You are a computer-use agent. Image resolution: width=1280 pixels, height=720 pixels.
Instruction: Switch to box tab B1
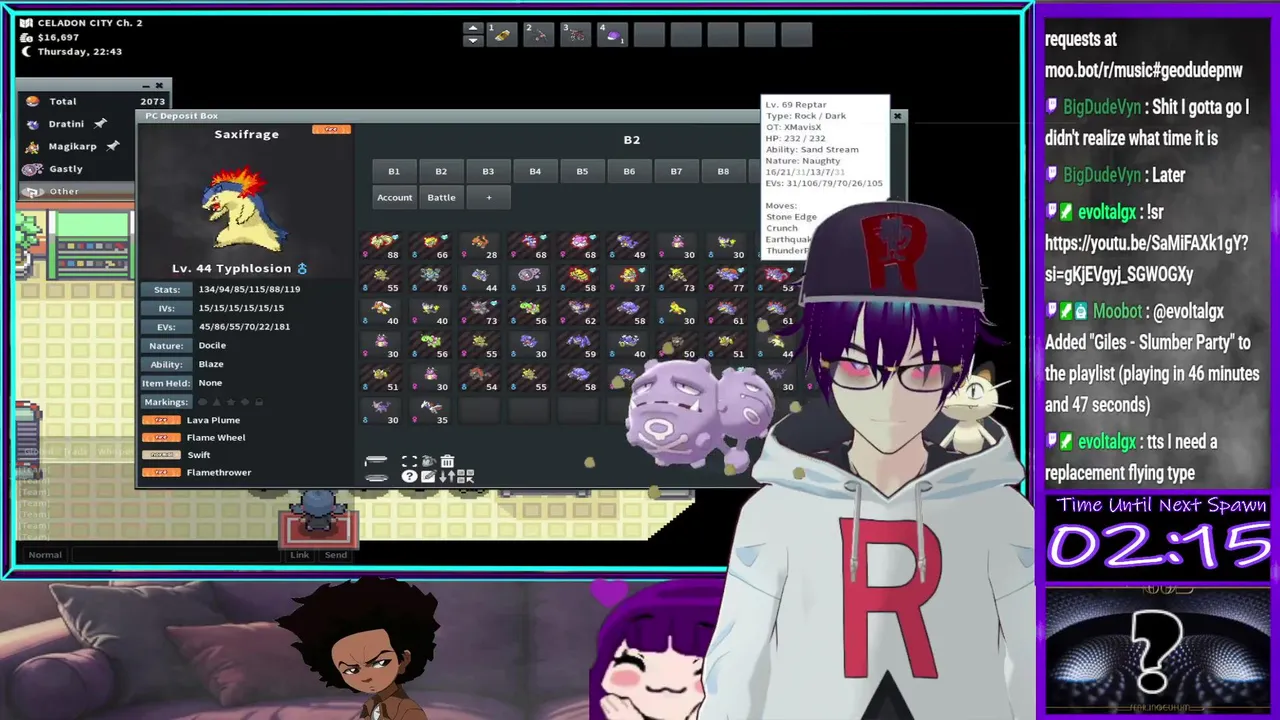tap(394, 171)
